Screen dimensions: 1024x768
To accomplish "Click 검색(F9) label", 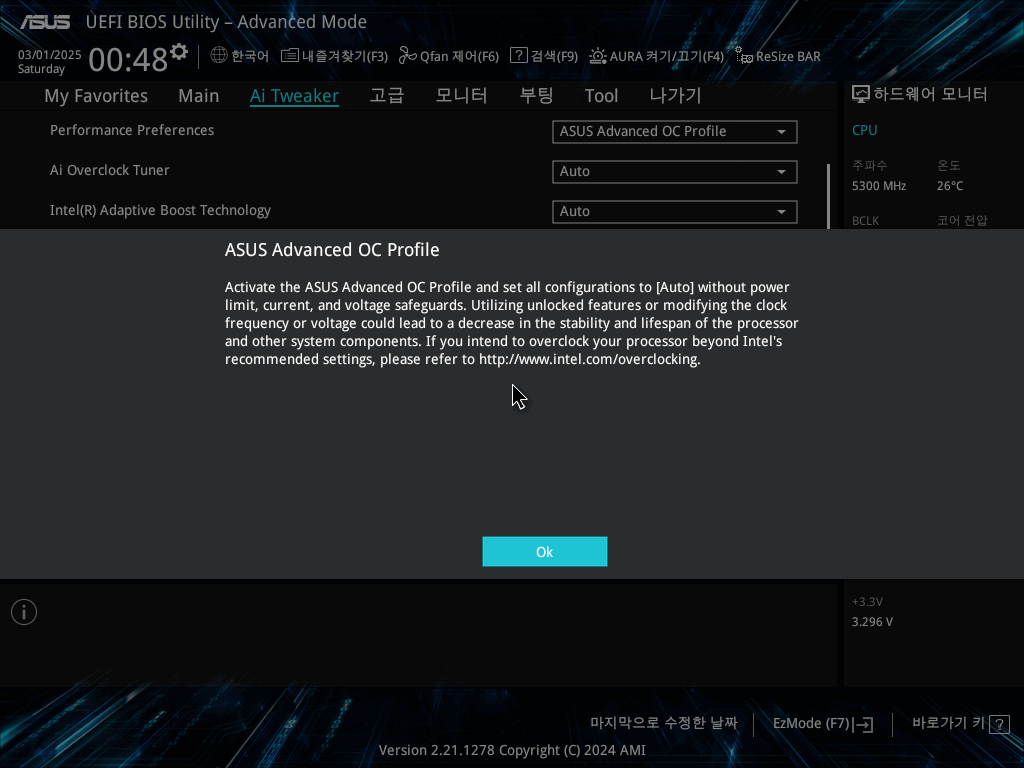I will coord(554,56).
